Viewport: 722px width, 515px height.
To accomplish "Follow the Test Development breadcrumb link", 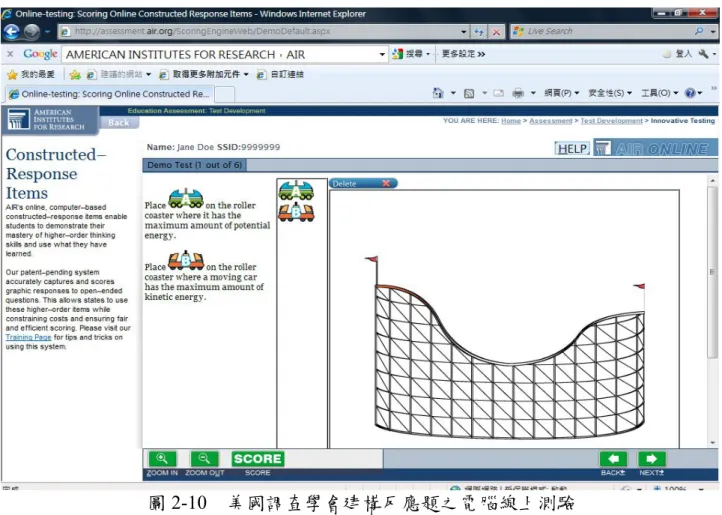I will click(x=611, y=121).
